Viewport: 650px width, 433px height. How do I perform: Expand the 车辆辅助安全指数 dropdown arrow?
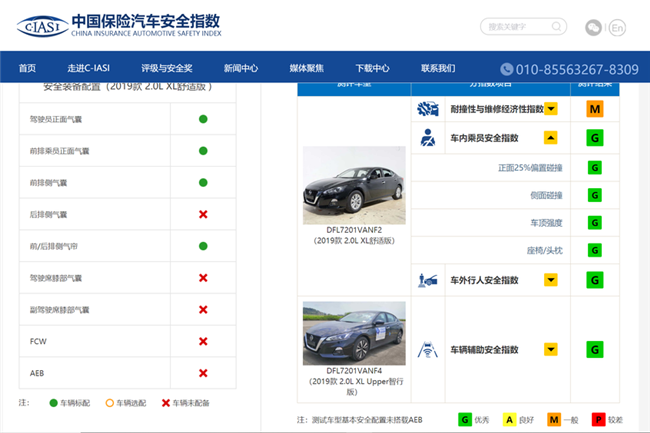tap(551, 350)
